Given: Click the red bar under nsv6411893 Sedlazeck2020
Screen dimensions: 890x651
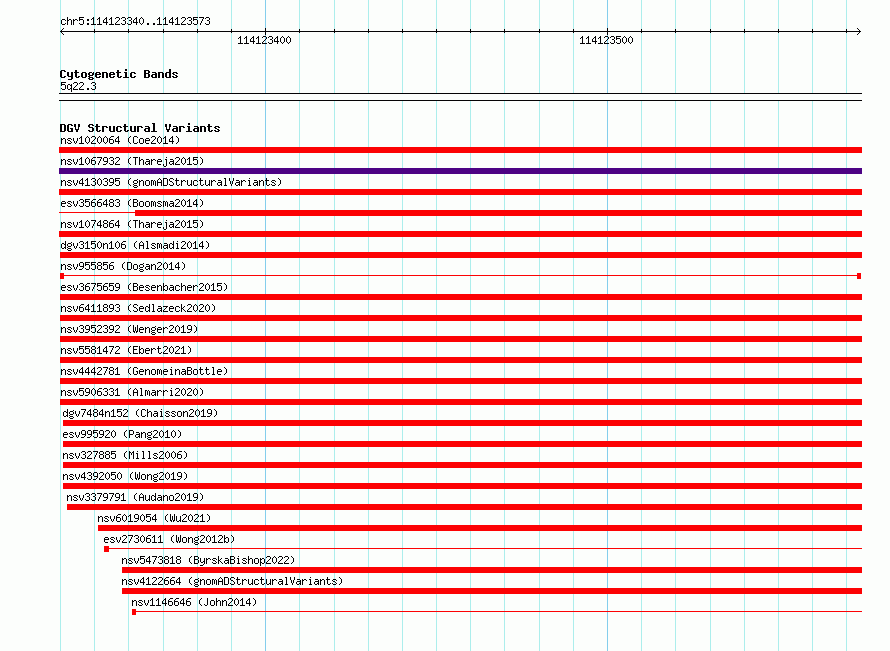Looking at the screenshot, I should 460,318.
